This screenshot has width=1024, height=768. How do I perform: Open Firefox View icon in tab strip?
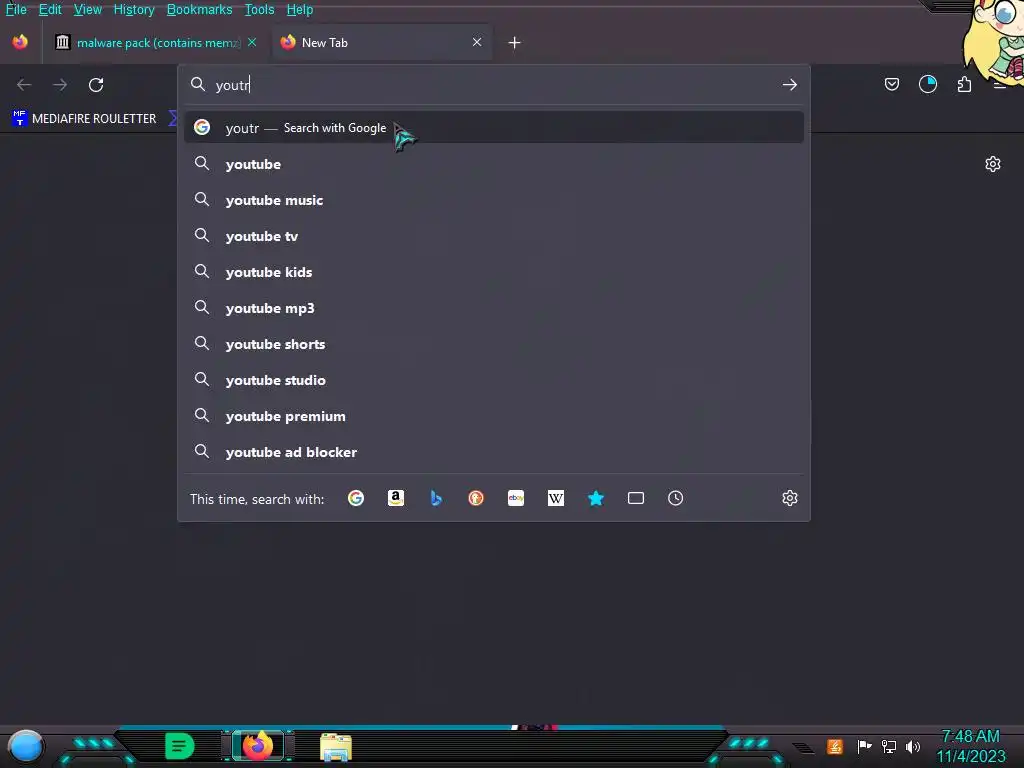point(20,42)
